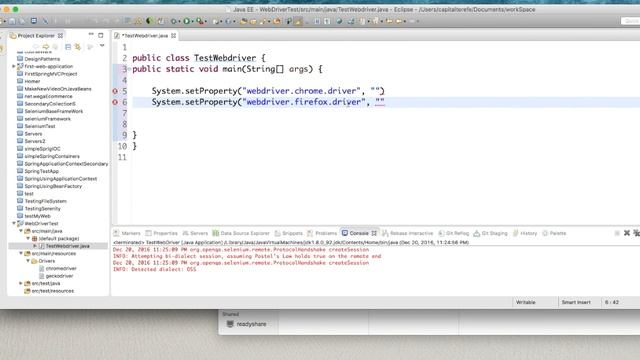Minimize the Project Explorer view
Screen dimensions: 640x360
(91, 35)
